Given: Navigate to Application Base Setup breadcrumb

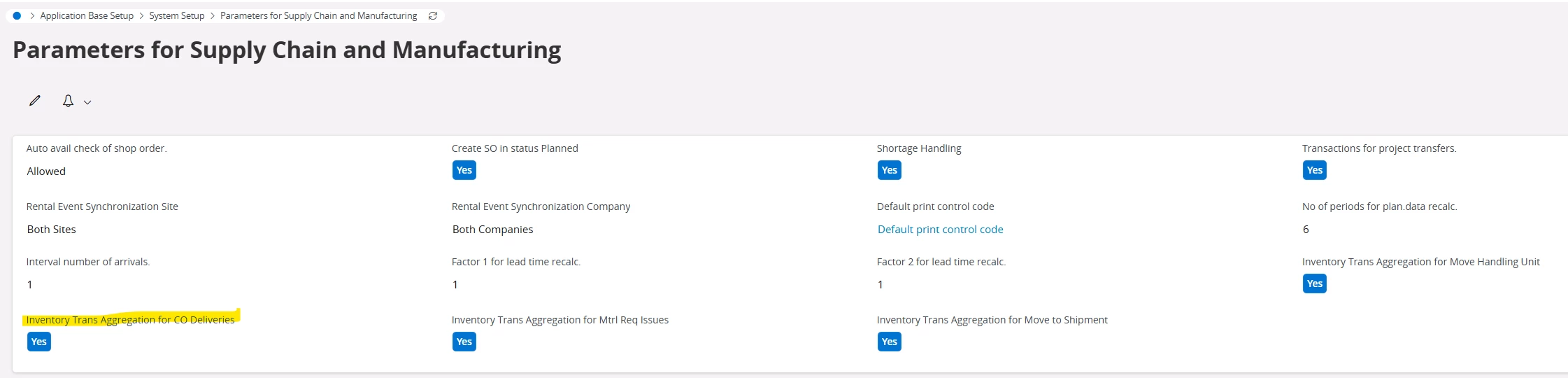Looking at the screenshot, I should 87,15.
